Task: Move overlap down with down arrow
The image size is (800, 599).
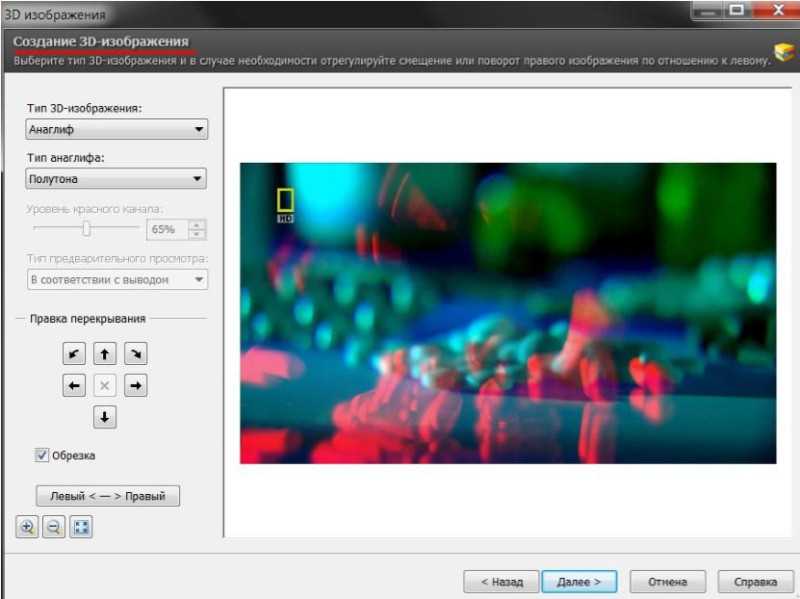Action: tap(105, 417)
